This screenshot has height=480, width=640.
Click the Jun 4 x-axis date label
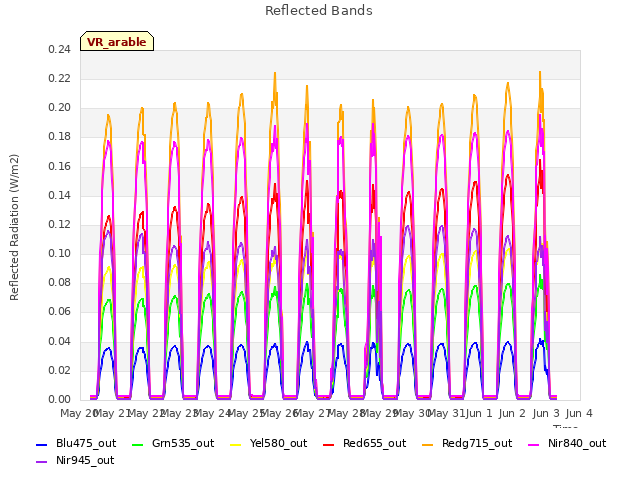[579, 413]
